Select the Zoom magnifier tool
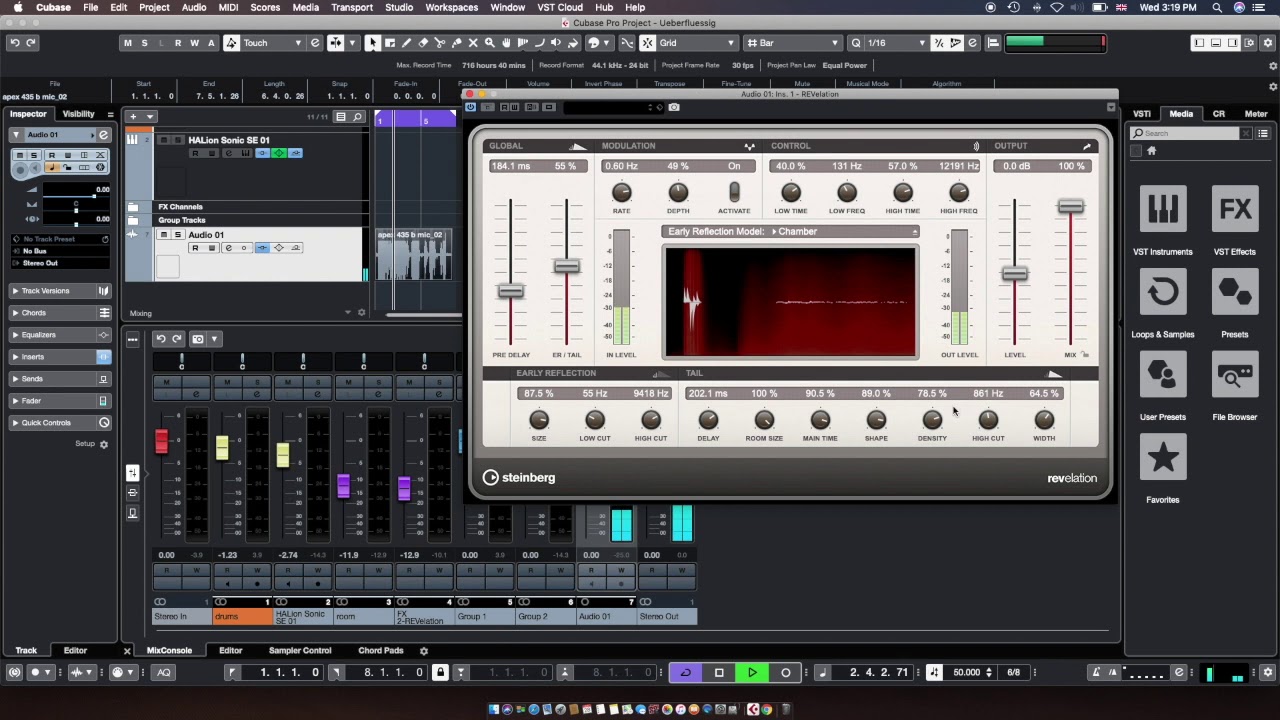Viewport: 1280px width, 720px height. pyautogui.click(x=489, y=43)
